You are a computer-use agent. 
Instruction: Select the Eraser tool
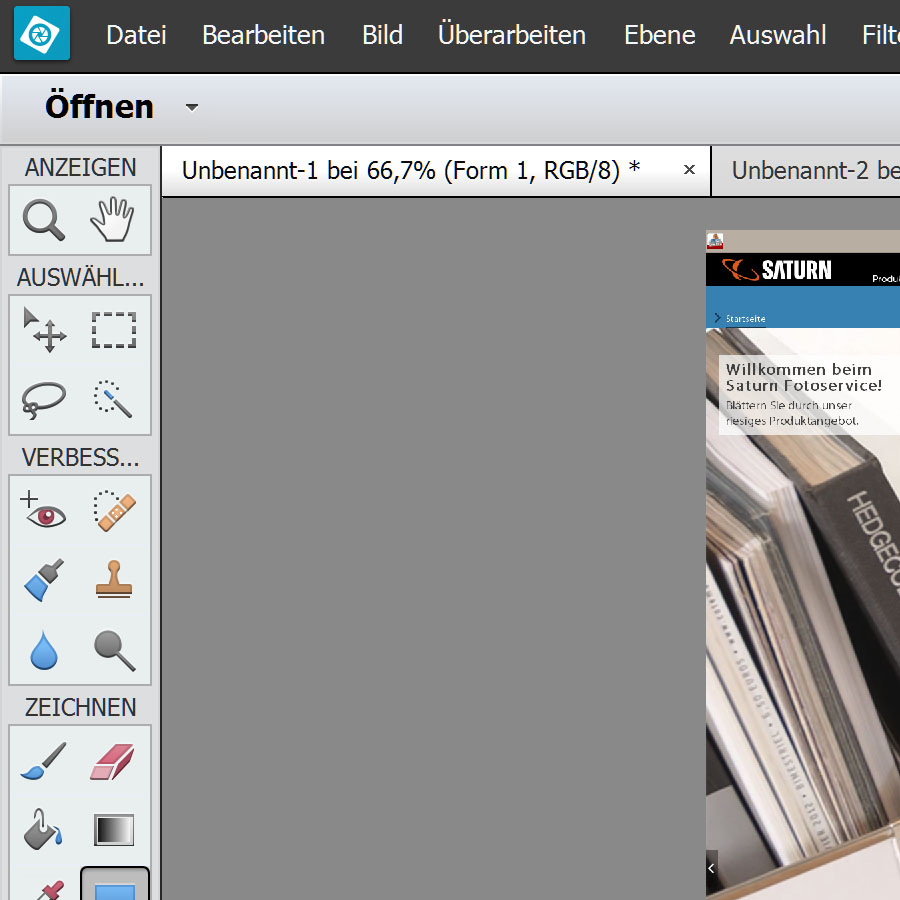point(112,762)
